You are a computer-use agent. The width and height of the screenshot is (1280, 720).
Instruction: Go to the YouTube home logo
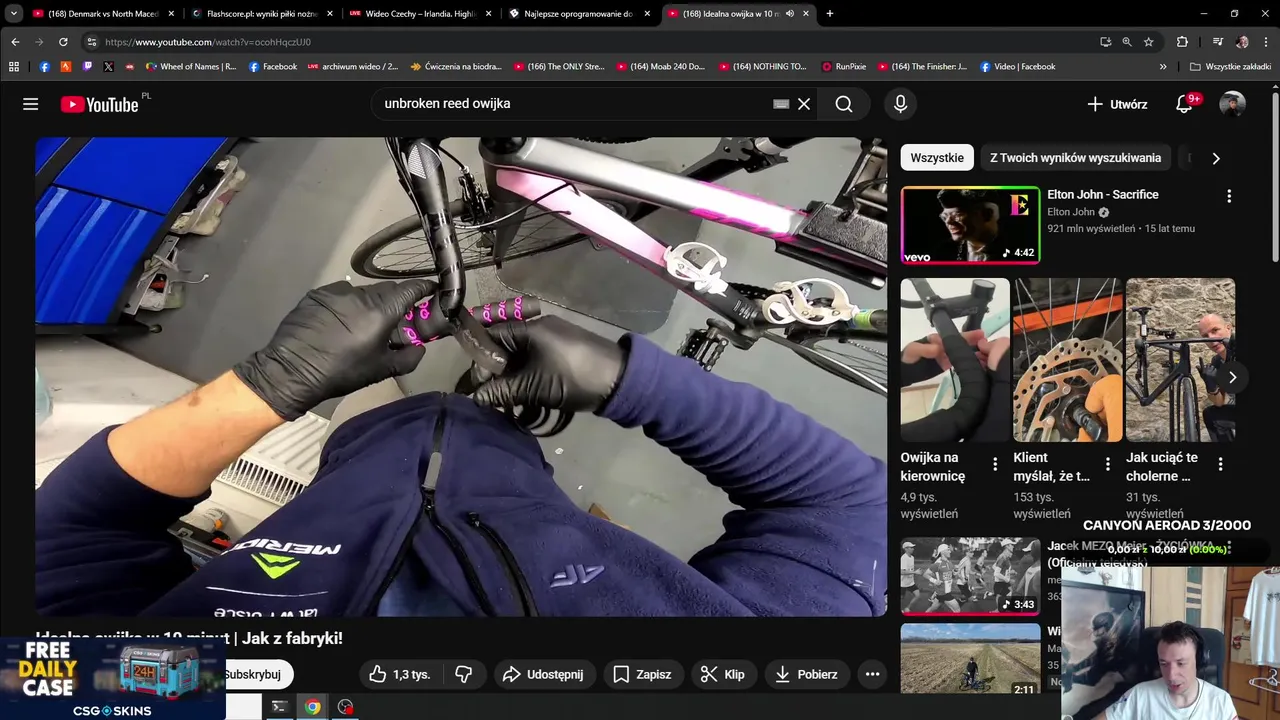coord(99,104)
